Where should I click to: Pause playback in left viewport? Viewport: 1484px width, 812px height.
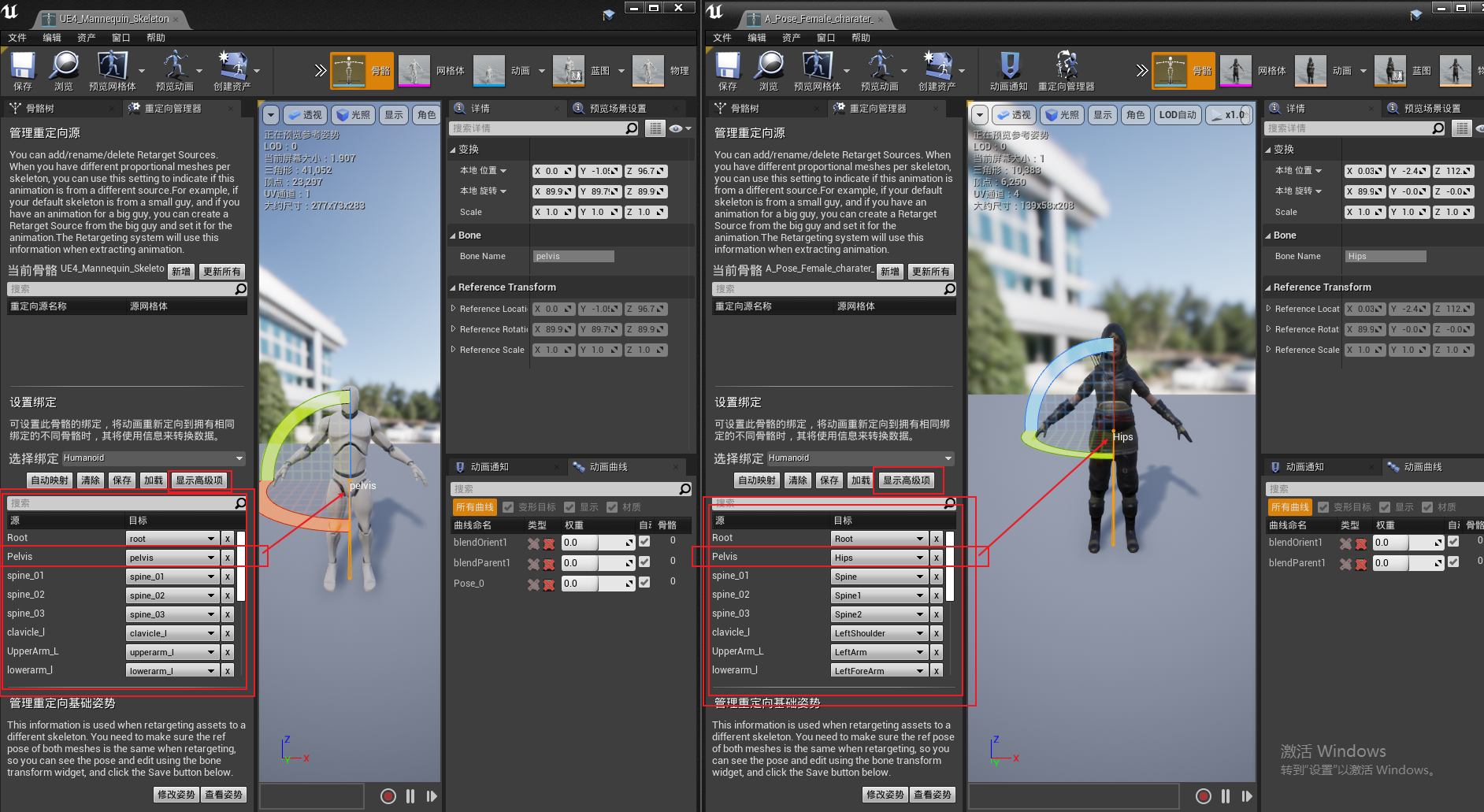[410, 796]
